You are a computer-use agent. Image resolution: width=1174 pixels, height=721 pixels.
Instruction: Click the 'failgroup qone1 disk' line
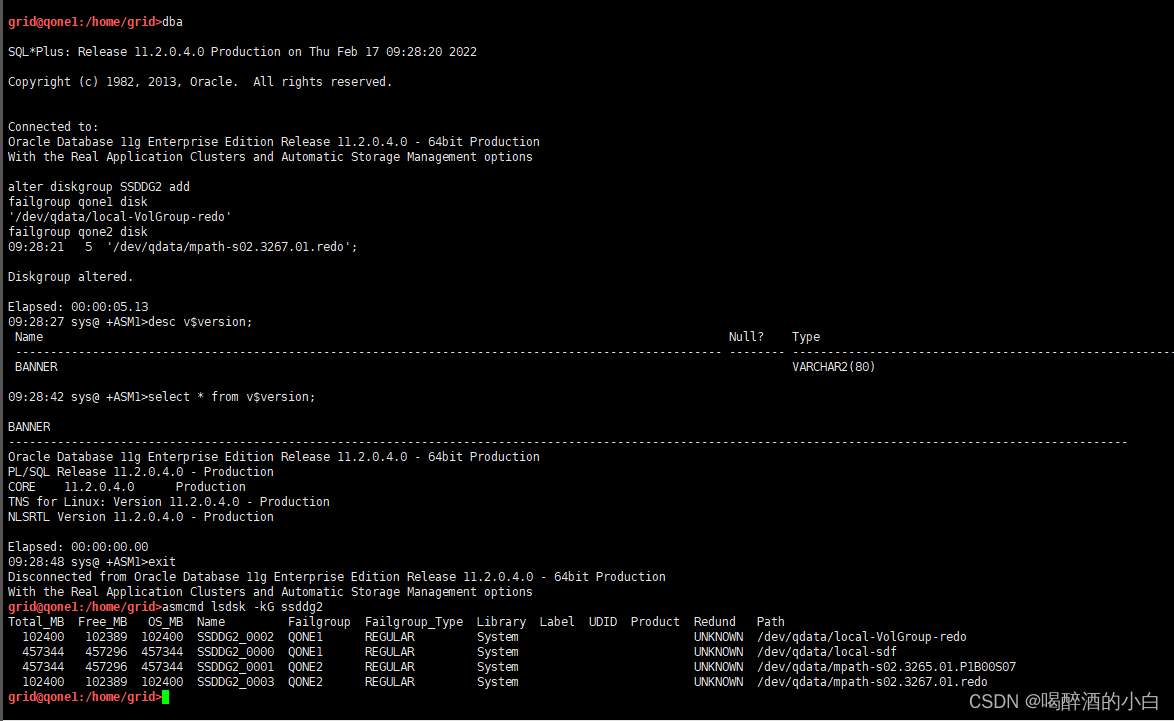coord(78,201)
